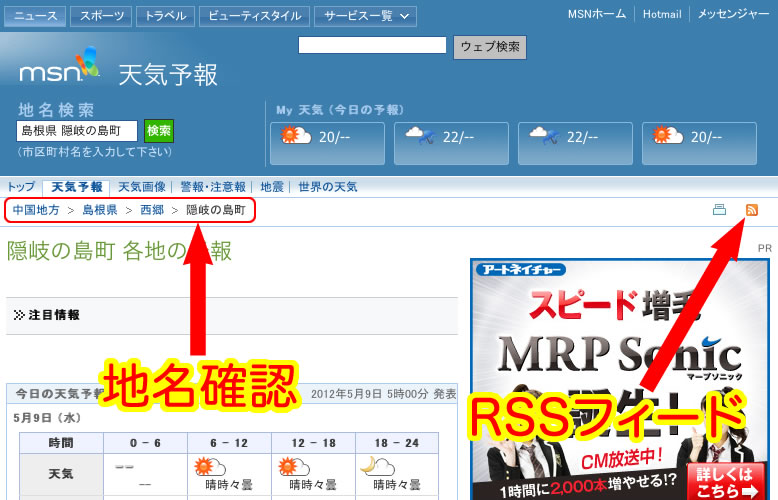The image size is (778, 500).
Task: Click the 天気予報 page title
Action: pos(168,75)
